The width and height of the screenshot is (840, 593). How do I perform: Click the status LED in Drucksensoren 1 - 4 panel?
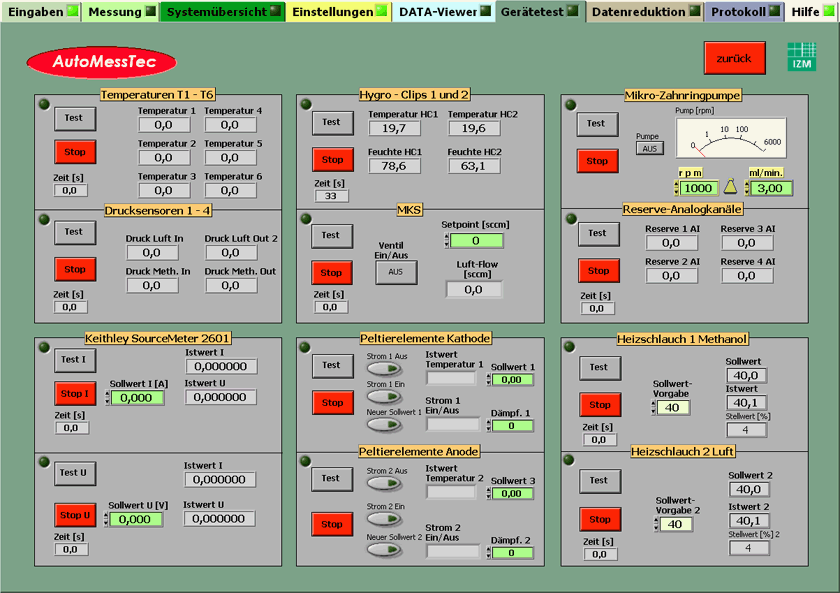(x=44, y=219)
